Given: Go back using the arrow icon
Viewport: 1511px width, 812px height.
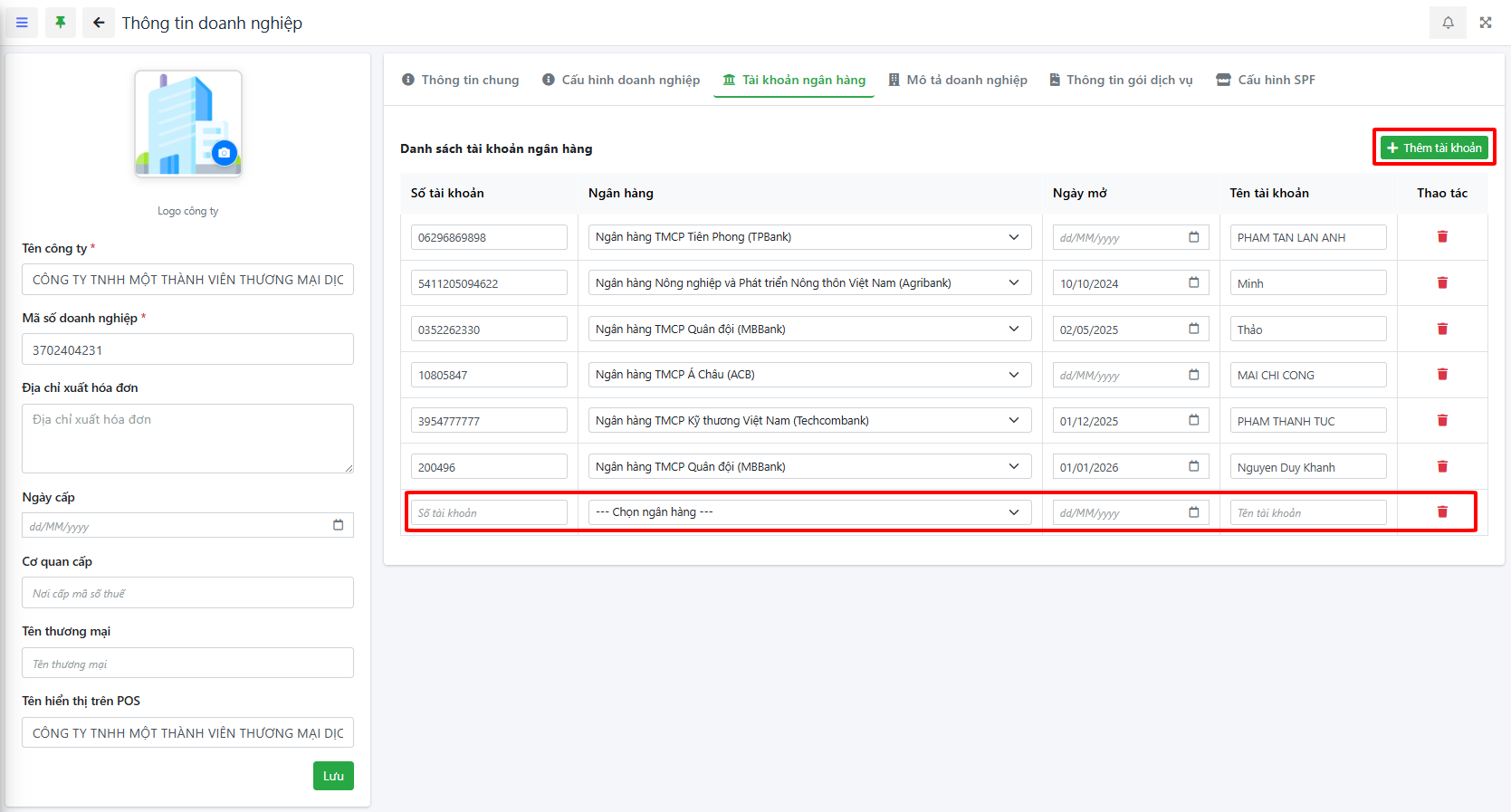Looking at the screenshot, I should coord(99,23).
